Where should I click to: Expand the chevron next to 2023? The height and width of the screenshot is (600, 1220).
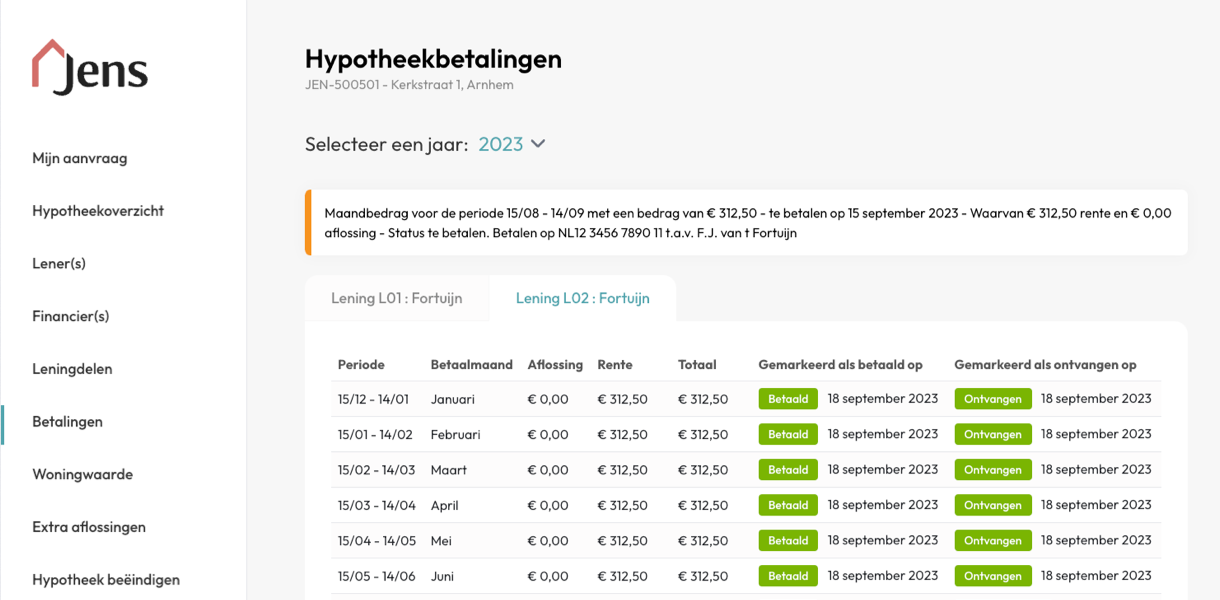pyautogui.click(x=538, y=144)
